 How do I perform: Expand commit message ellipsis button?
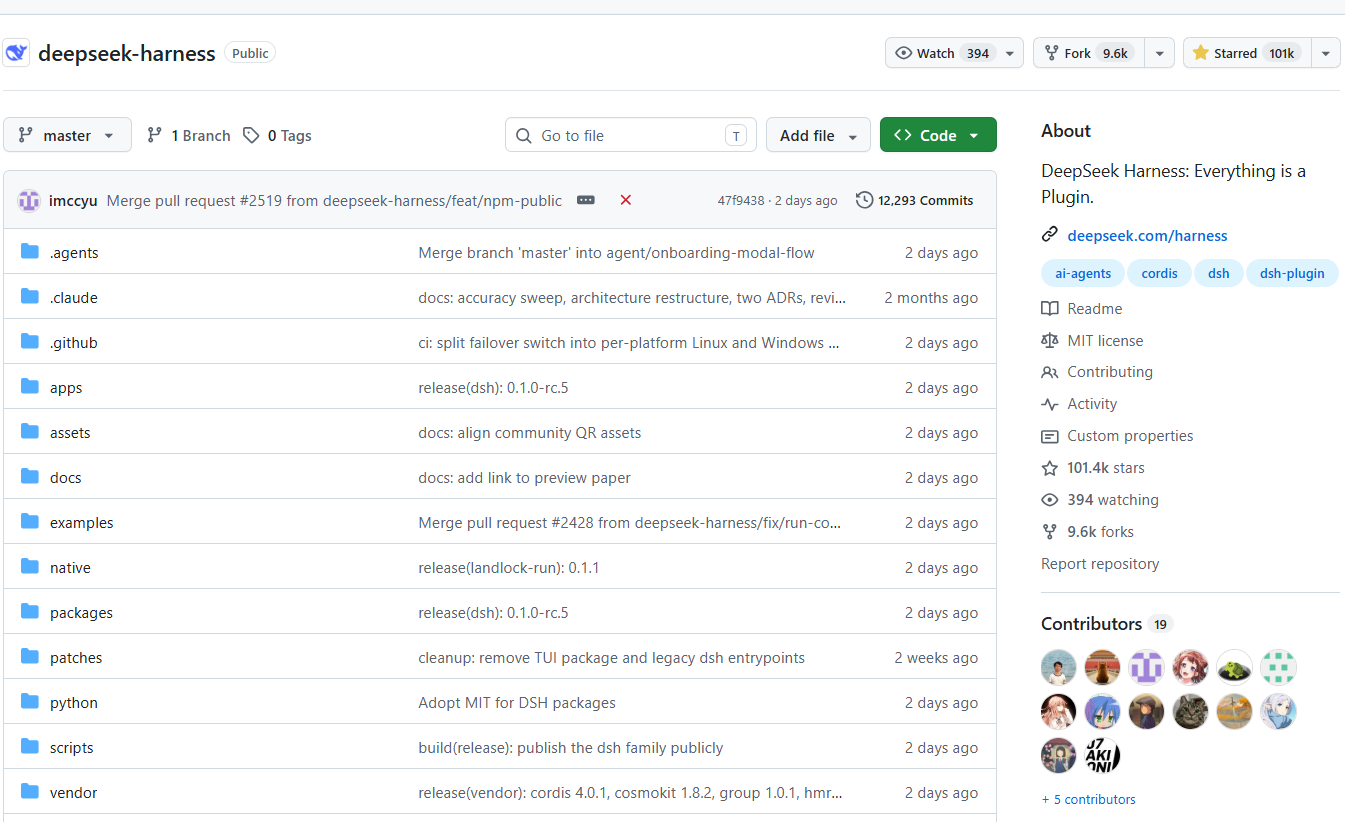point(586,200)
